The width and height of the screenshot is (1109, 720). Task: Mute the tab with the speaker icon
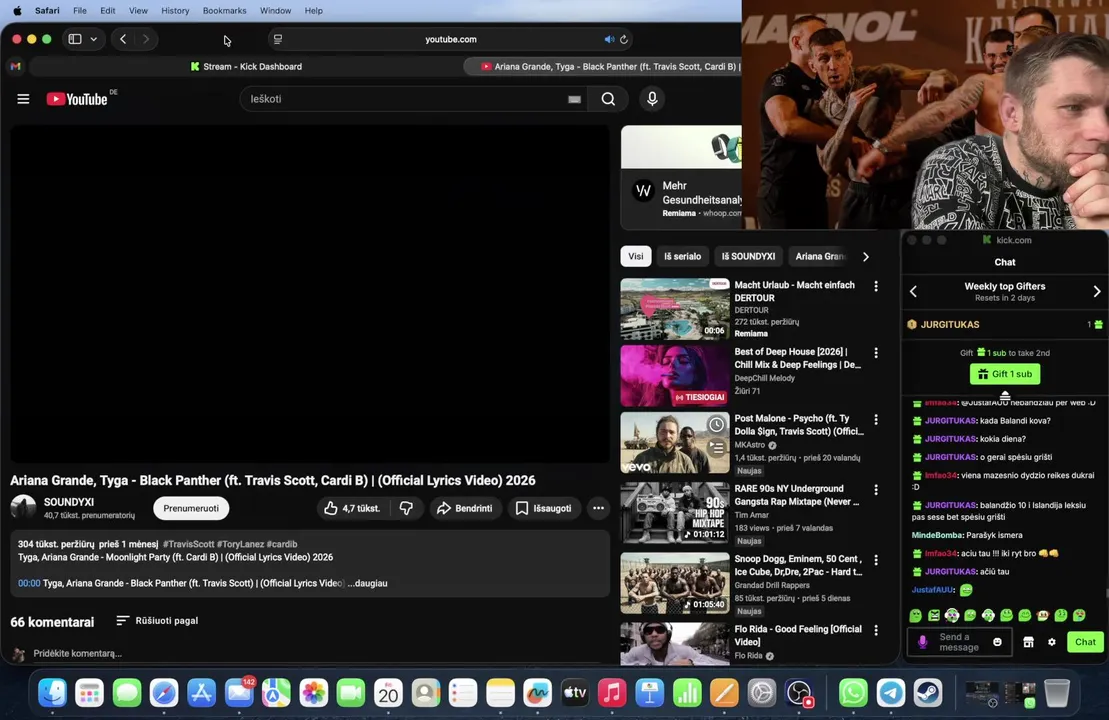coord(609,40)
